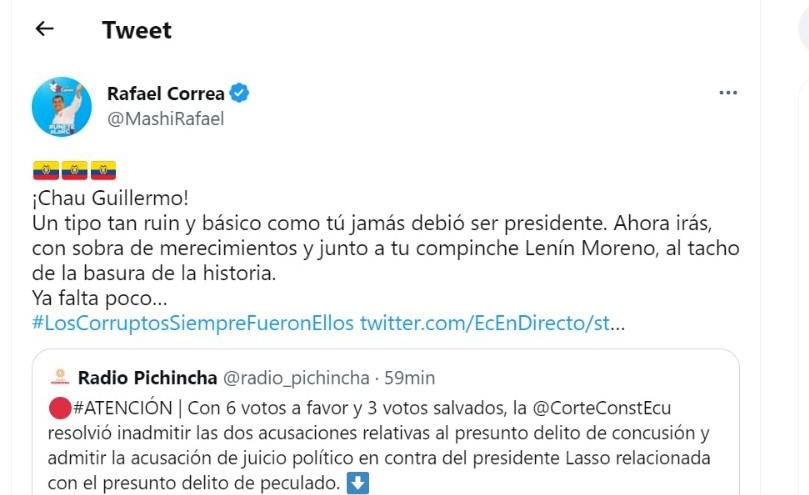Click the Radio Pichincha logo icon
This screenshot has height=495, width=809.
pyautogui.click(x=60, y=378)
